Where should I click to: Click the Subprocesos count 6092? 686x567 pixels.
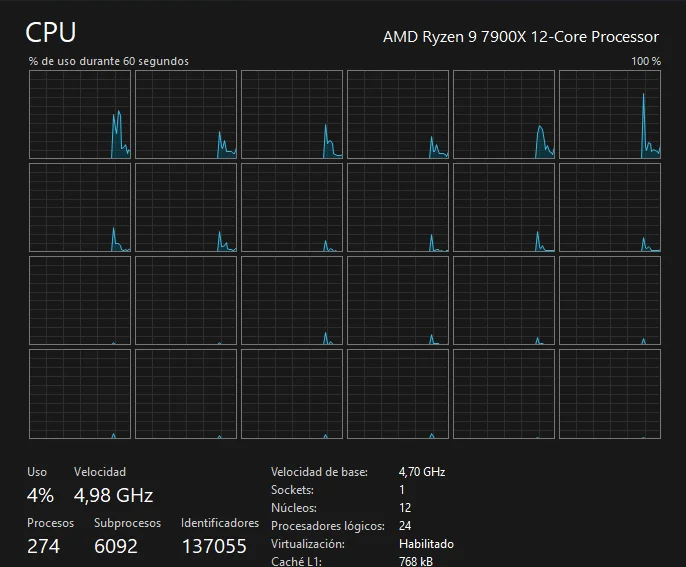click(116, 546)
